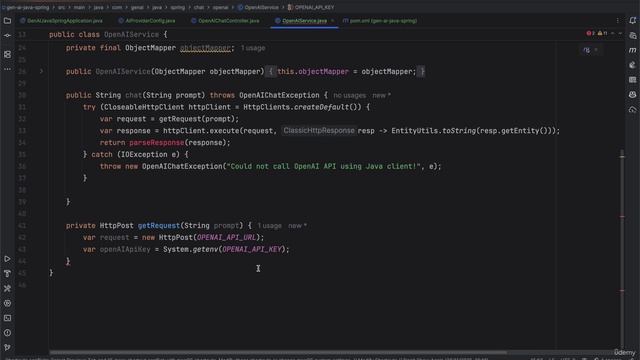This screenshot has height=360, width=640.
Task: Open the cloud coverage tool window icon
Action: pos(632,109)
